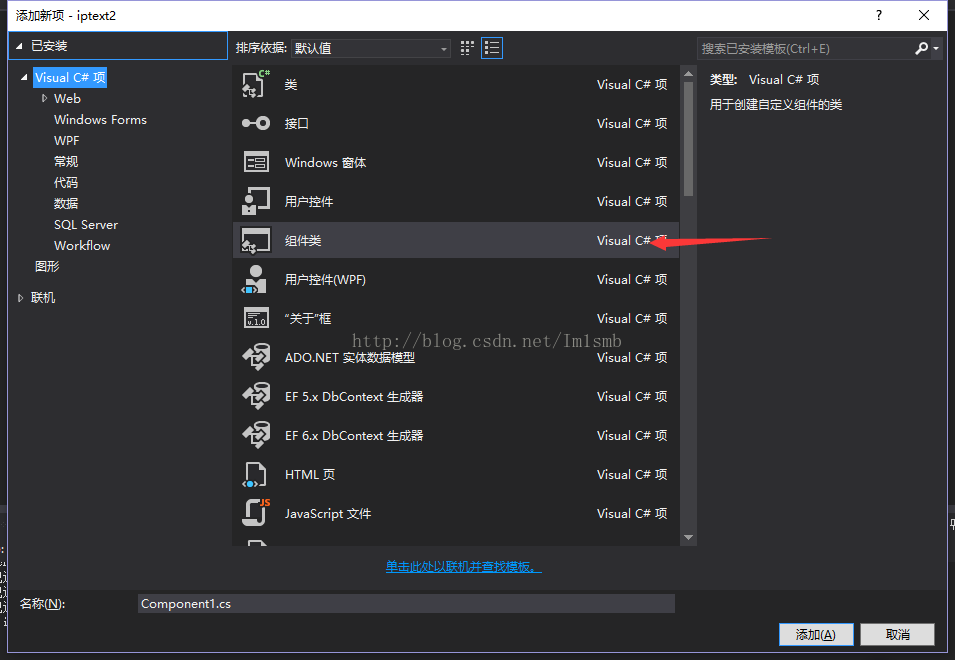Image resolution: width=955 pixels, height=660 pixels.
Task: Select the 类 (Class) template icon
Action: pyautogui.click(x=256, y=84)
